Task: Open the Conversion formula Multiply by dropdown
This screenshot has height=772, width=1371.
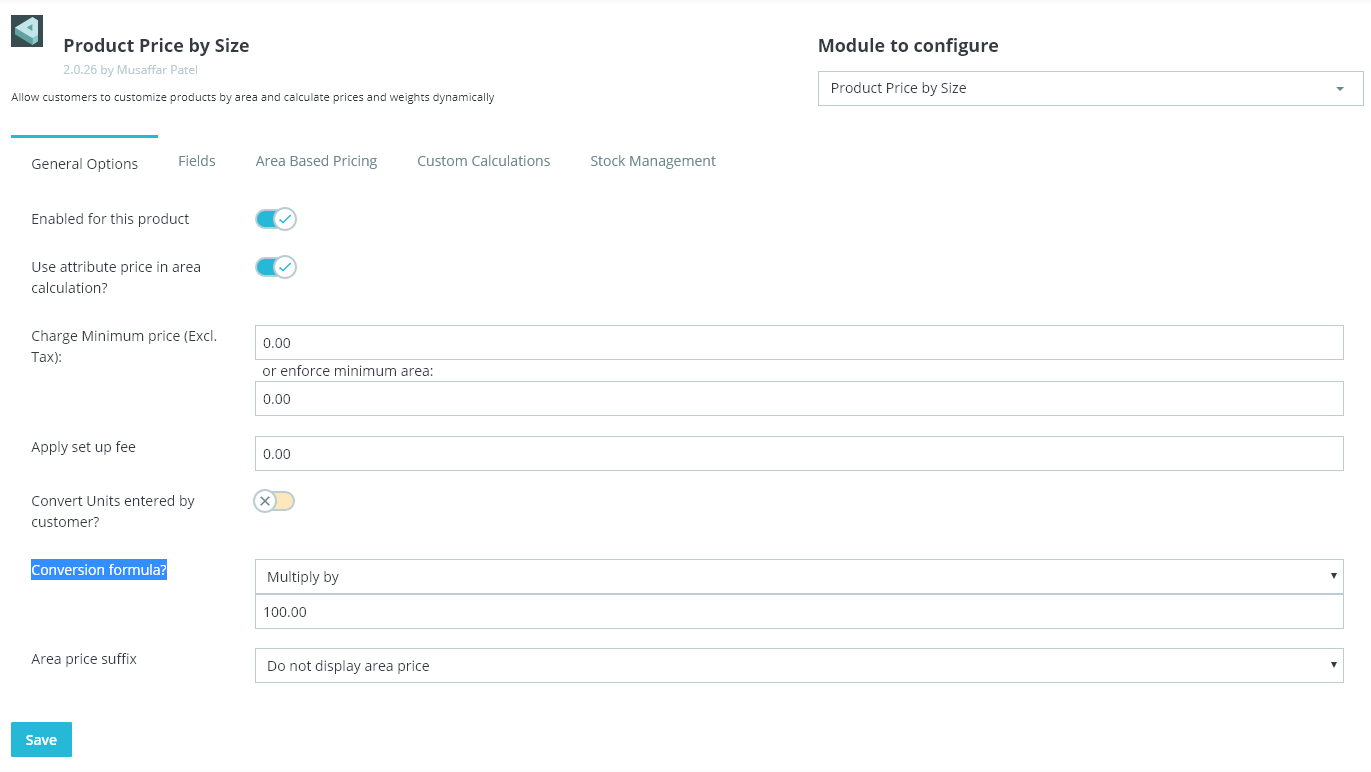Action: pos(799,576)
